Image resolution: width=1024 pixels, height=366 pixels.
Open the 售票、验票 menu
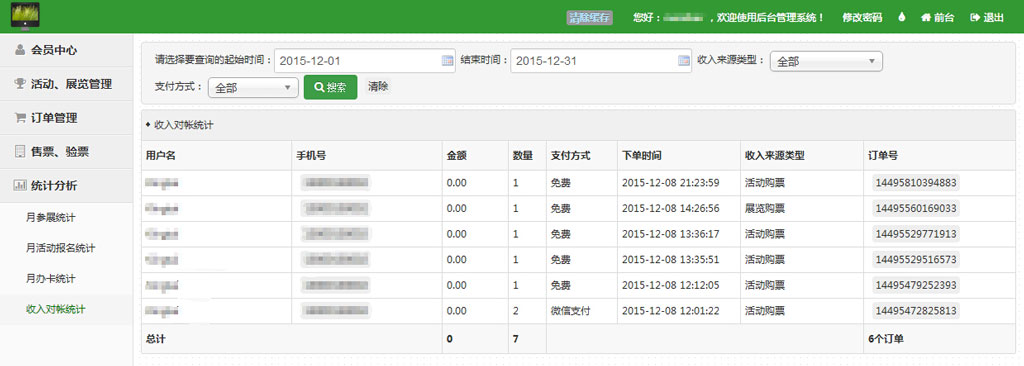66,152
